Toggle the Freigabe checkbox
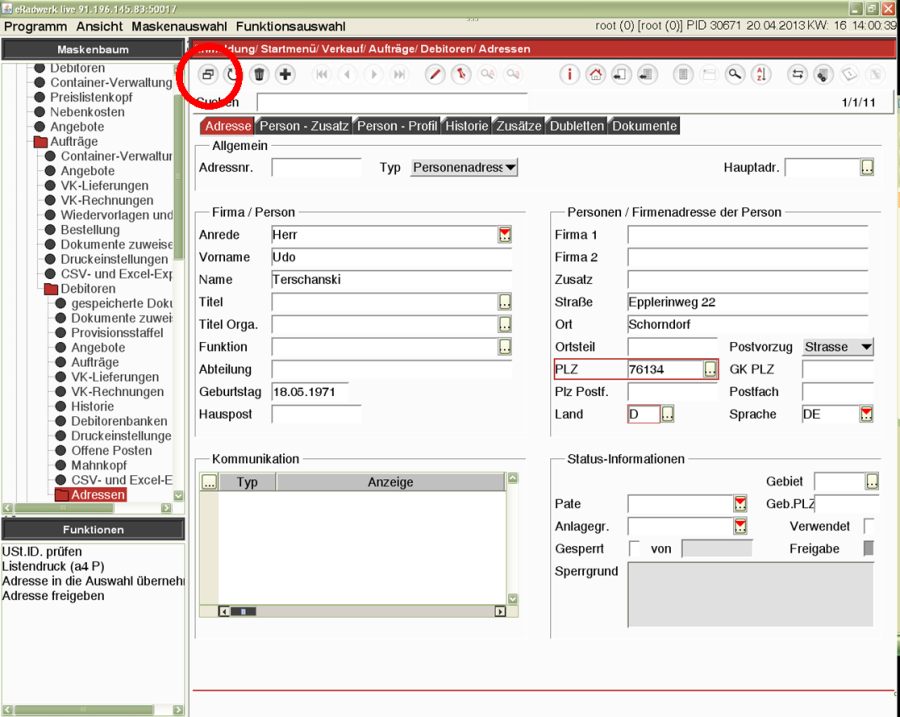Image resolution: width=900 pixels, height=717 pixels. click(869, 549)
